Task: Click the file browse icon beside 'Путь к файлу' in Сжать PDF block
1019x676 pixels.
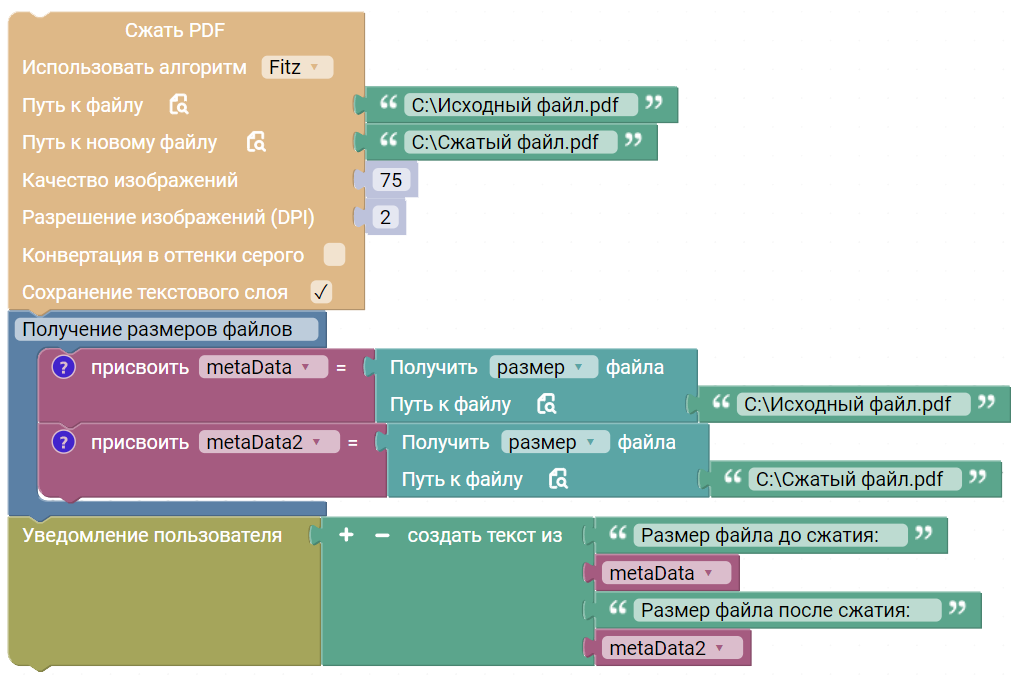Action: pyautogui.click(x=179, y=105)
